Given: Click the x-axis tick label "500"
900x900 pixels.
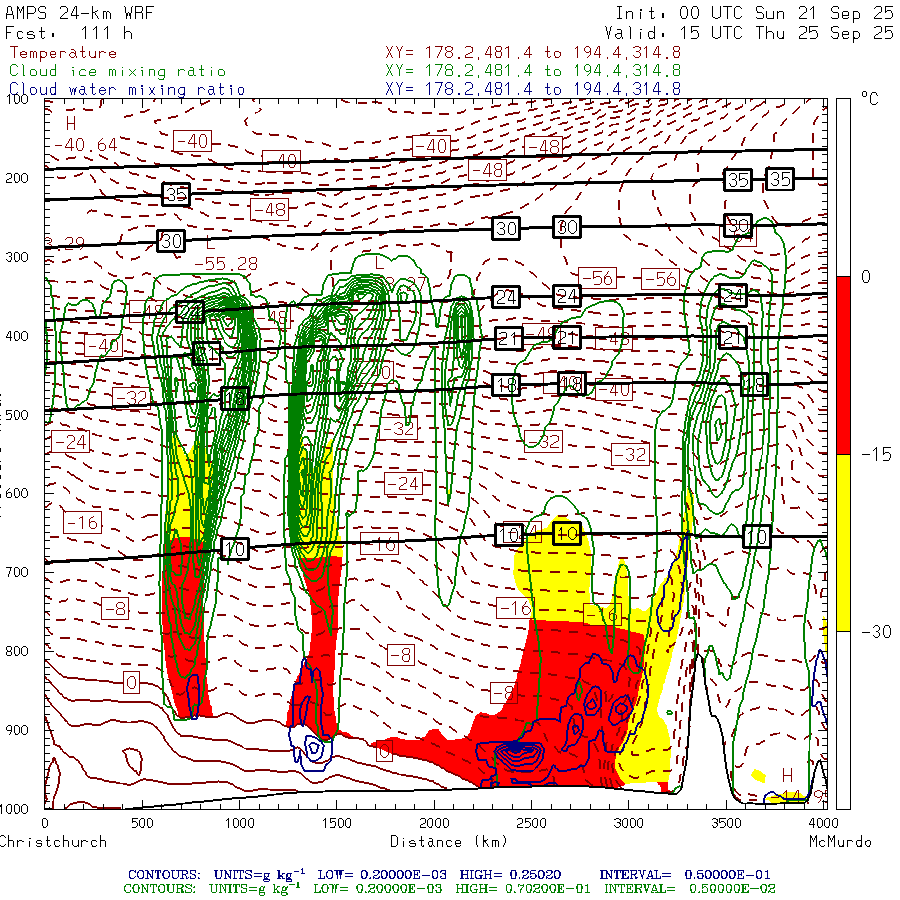Looking at the screenshot, I should pos(142,823).
